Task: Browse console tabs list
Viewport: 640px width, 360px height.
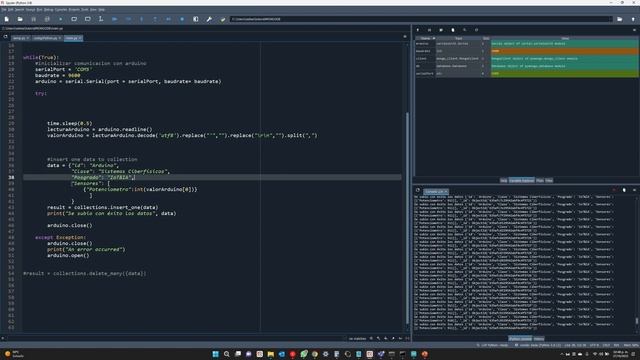Action: tap(418, 190)
